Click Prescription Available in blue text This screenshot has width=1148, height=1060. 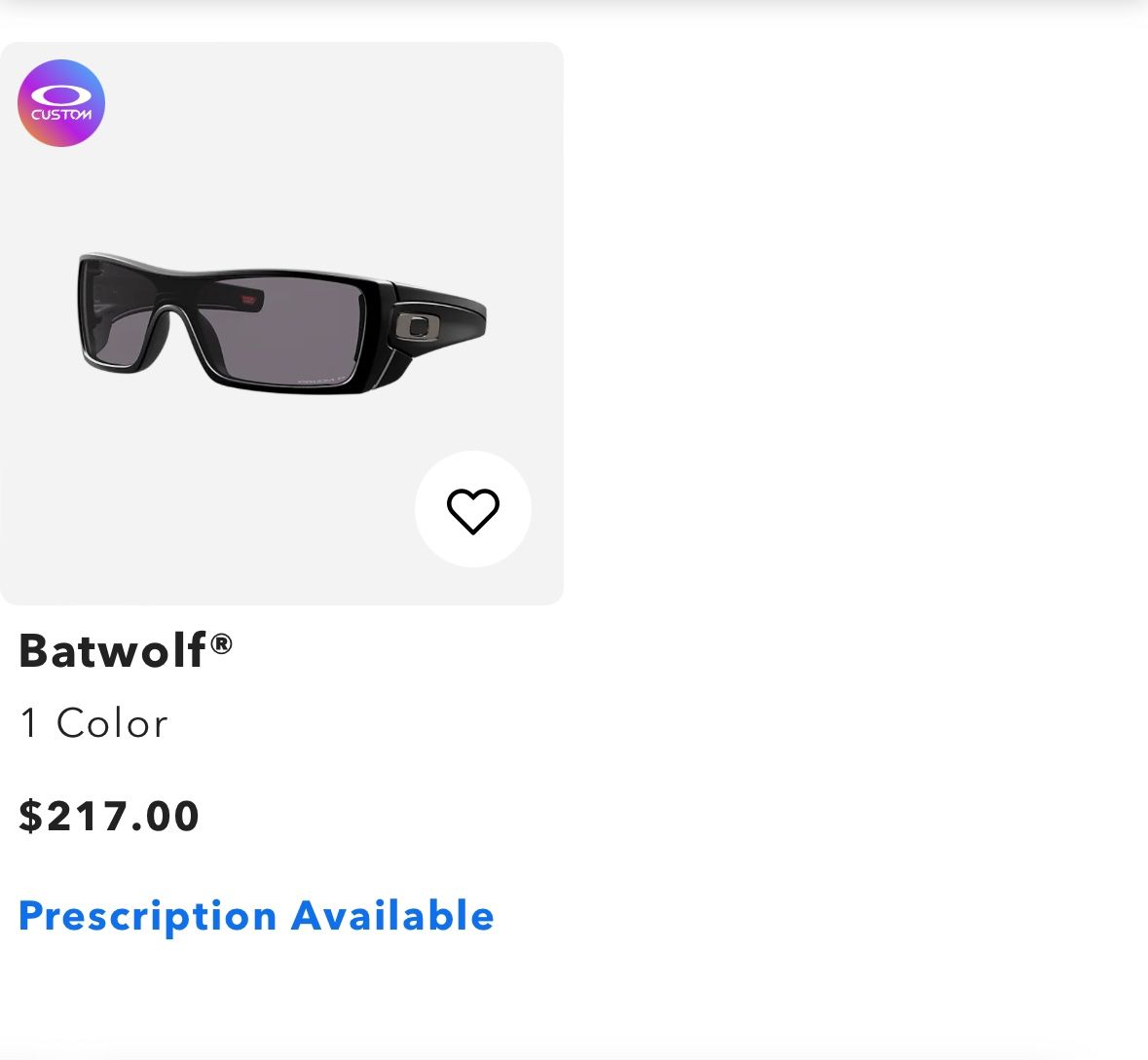[x=256, y=915]
